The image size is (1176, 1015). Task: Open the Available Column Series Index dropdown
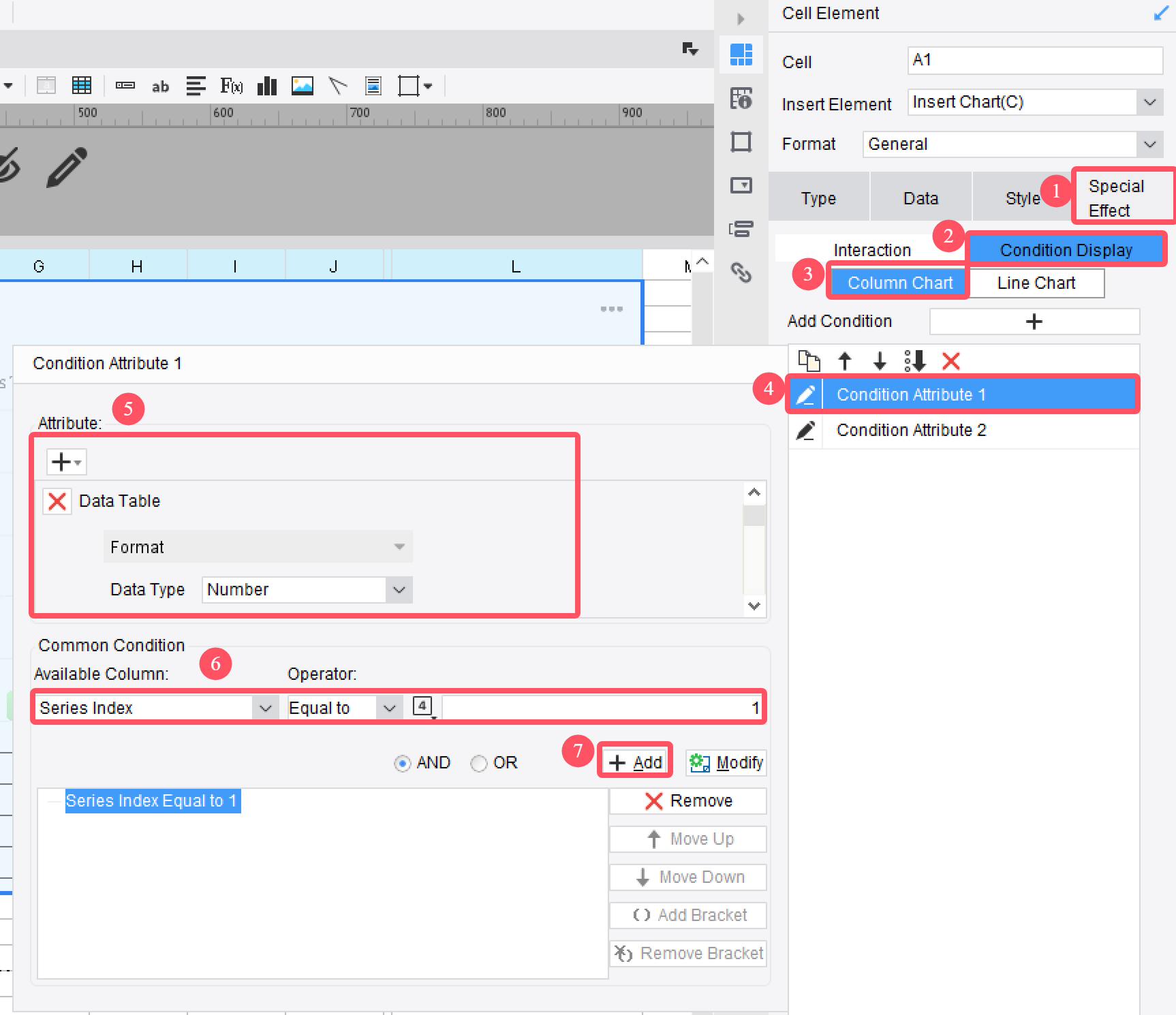[x=265, y=708]
